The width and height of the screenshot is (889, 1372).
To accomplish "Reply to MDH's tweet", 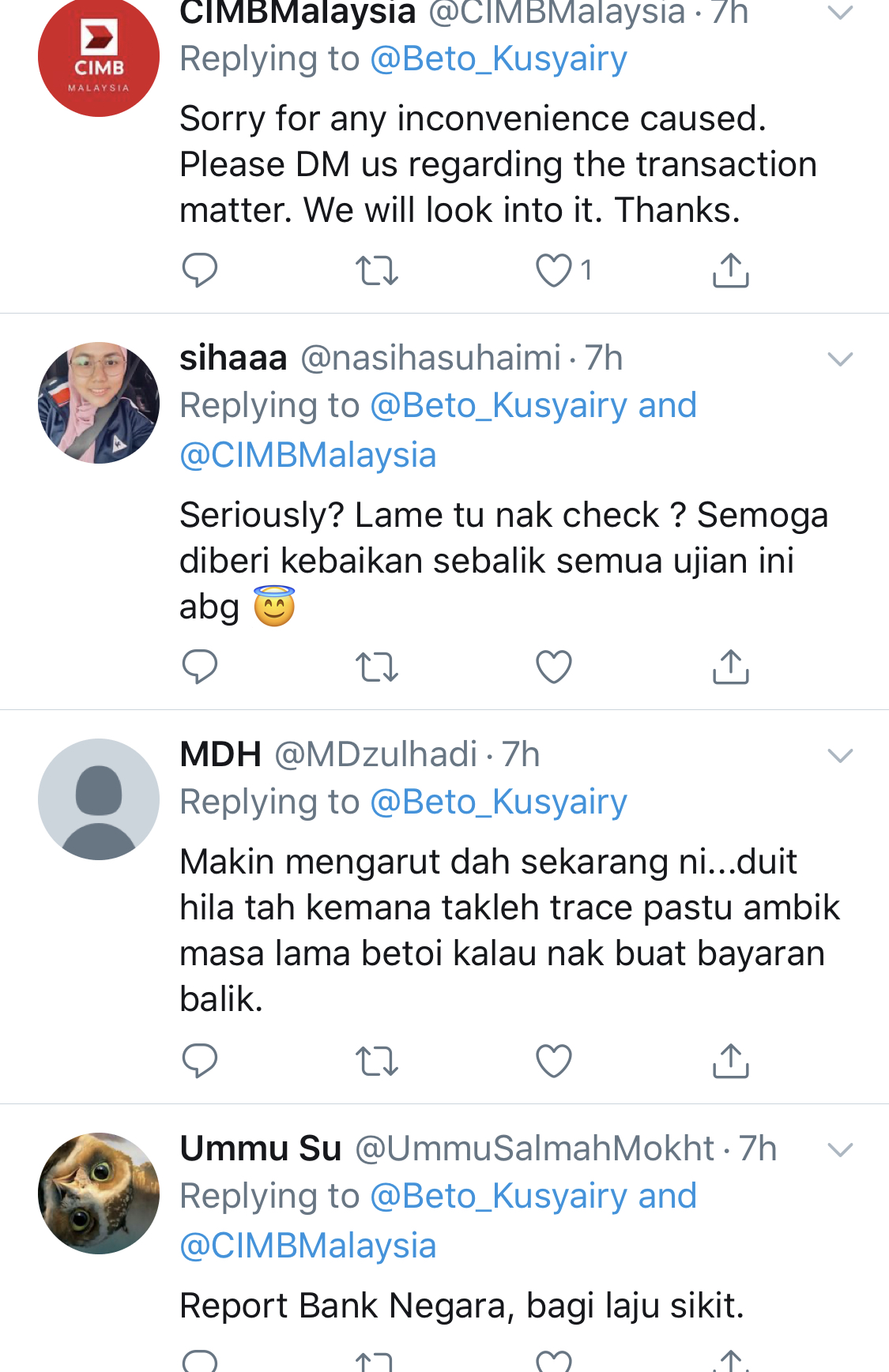I will [x=199, y=1061].
